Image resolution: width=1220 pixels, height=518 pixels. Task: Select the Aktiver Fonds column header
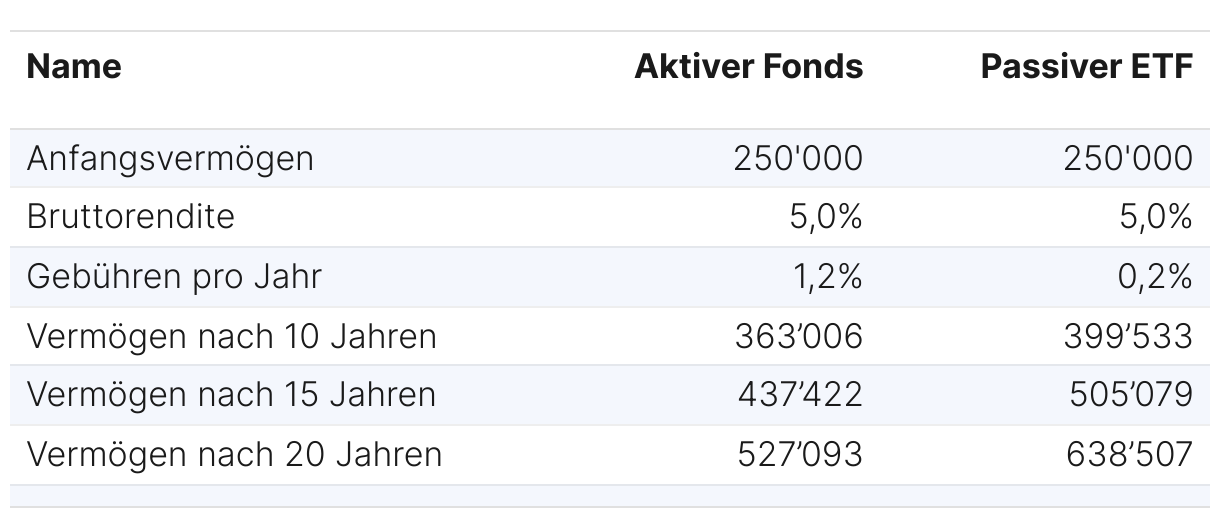pyautogui.click(x=749, y=67)
